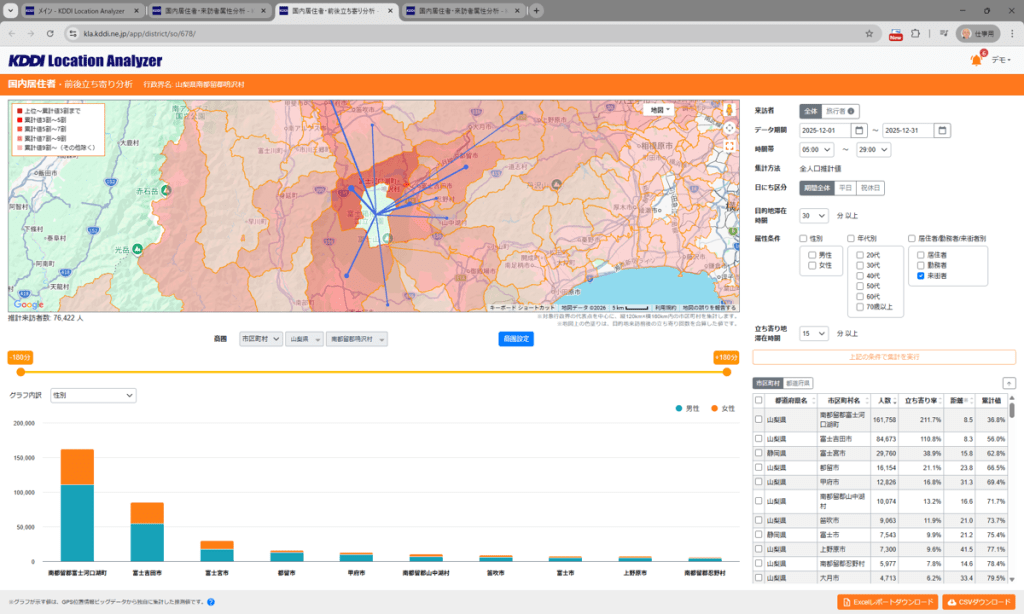The height and width of the screenshot is (614, 1024).
Task: Check the 20代 age group checkbox
Action: click(862, 255)
